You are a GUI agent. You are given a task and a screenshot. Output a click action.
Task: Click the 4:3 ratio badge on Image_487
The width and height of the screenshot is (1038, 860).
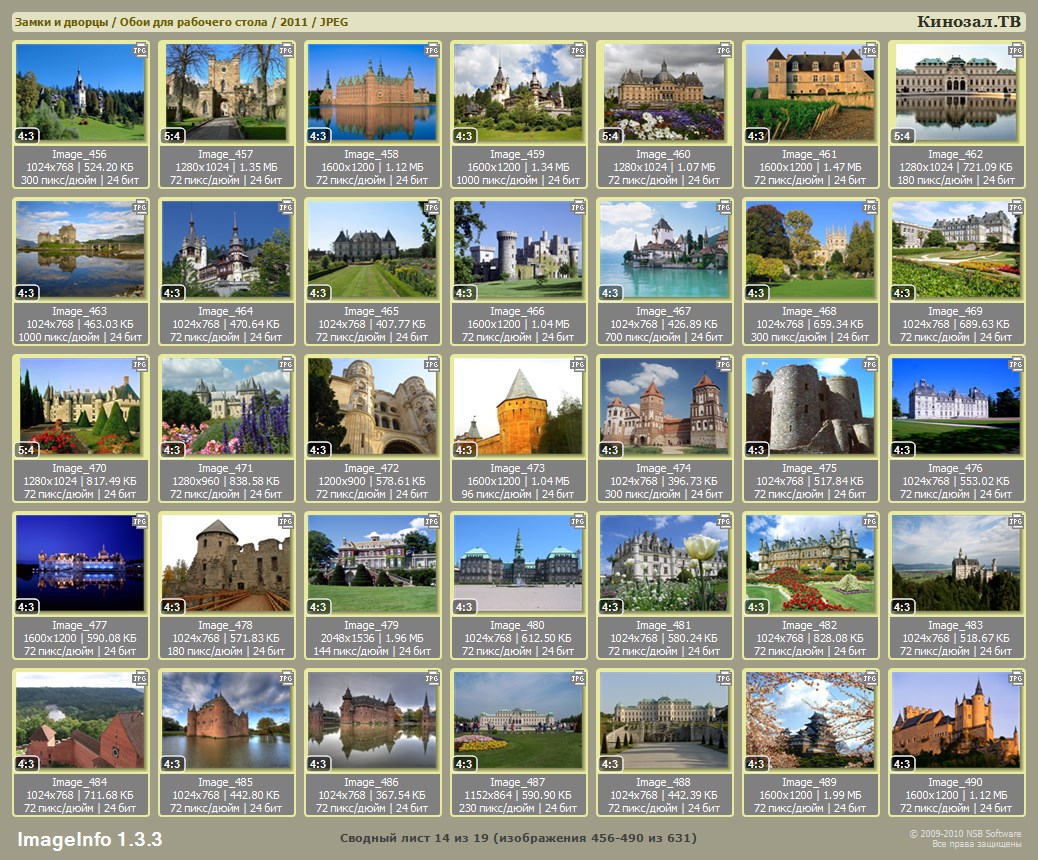(464, 763)
